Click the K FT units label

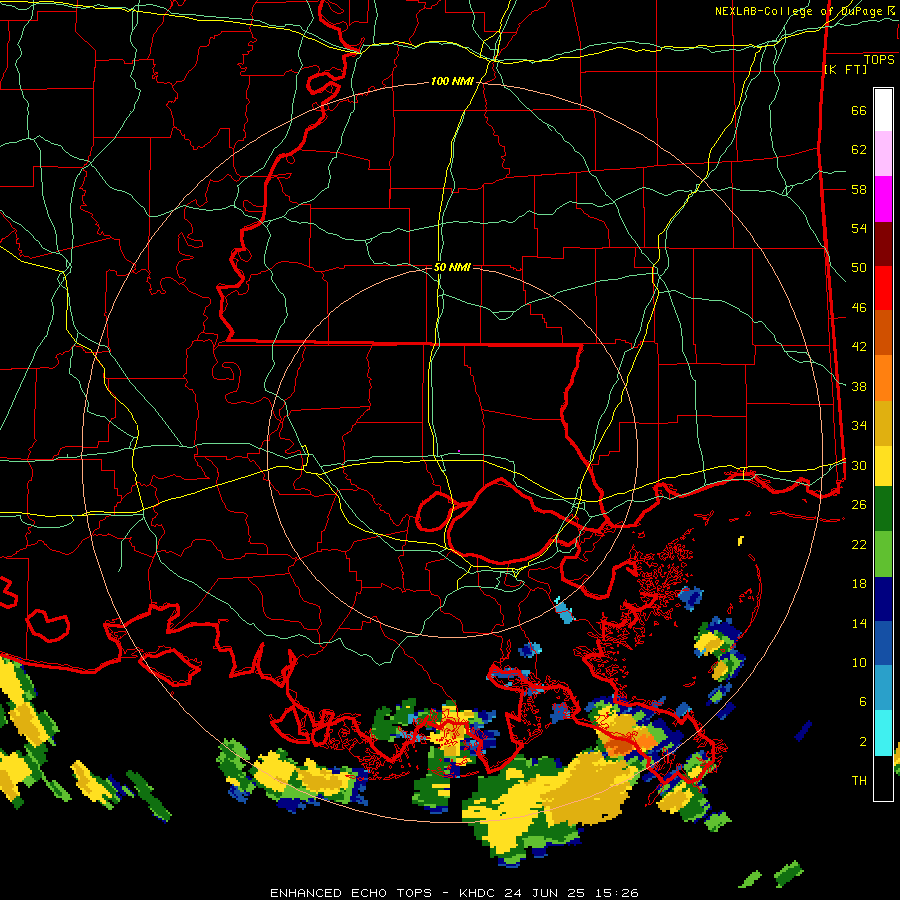[x=845, y=69]
